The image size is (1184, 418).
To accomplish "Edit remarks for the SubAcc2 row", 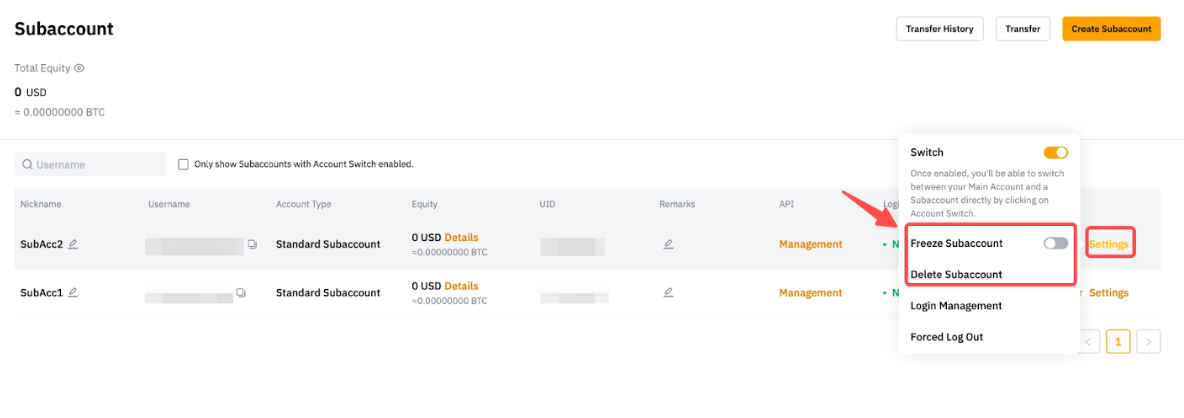I will point(668,244).
